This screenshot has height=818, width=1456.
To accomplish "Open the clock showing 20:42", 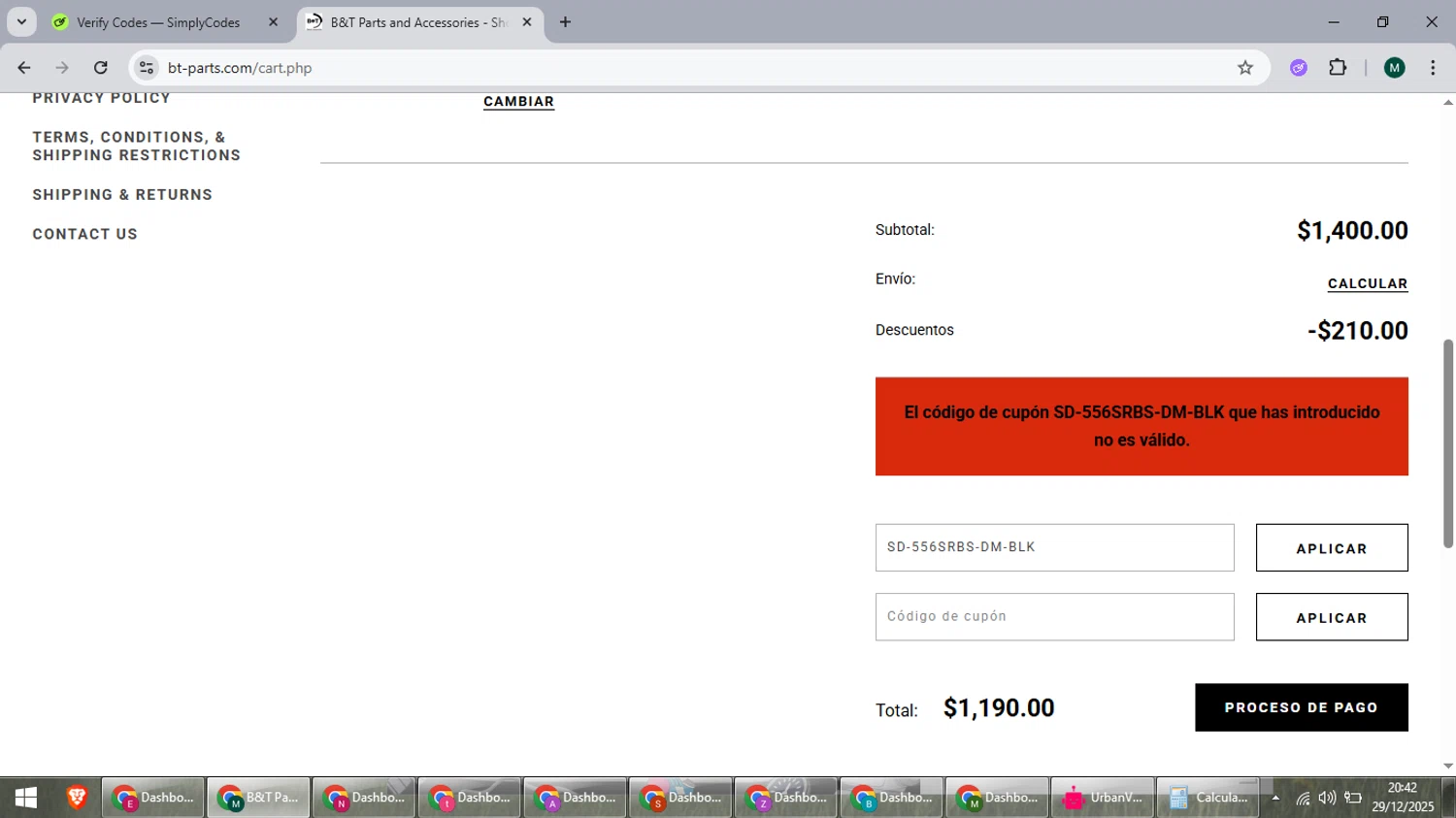I will tap(1403, 798).
